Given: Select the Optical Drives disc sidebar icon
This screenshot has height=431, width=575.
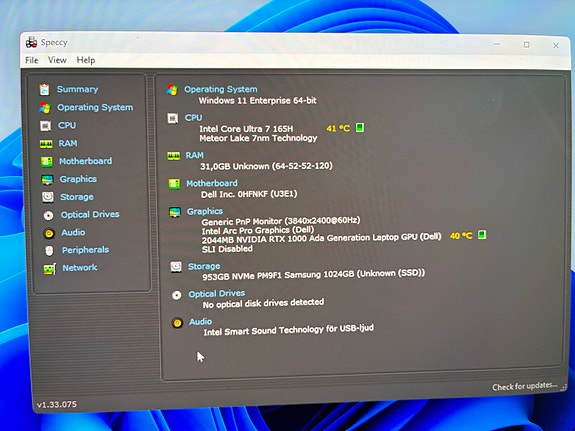Looking at the screenshot, I should point(48,215).
